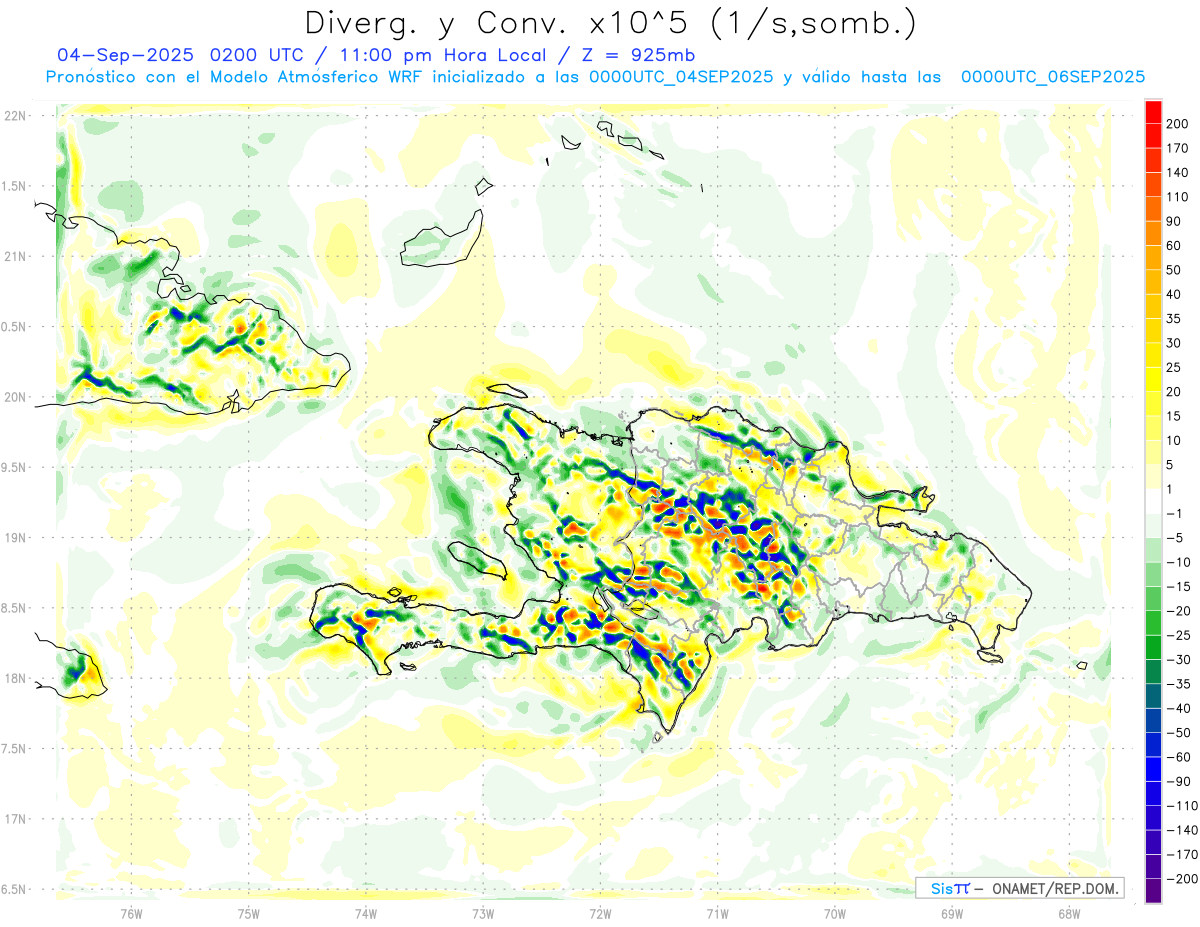Viewport: 1200px width, 927px height.
Task: Click the '68W' longitude axis label
Action: 1069,913
